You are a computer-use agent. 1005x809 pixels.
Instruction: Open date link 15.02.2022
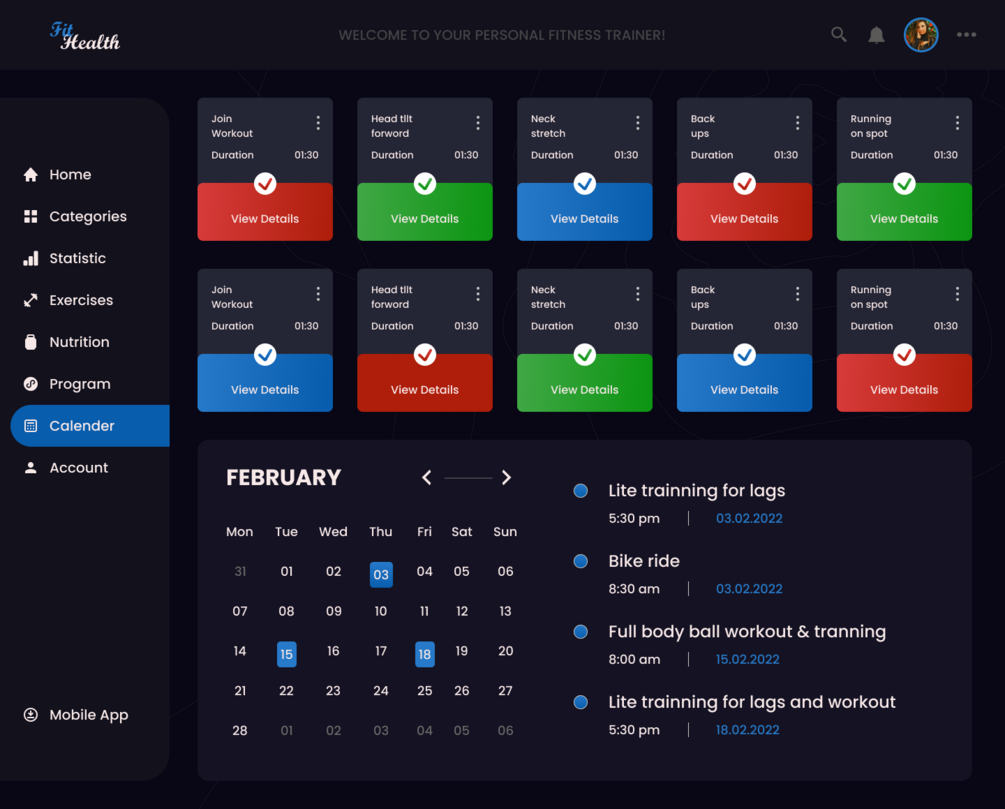[x=747, y=660]
